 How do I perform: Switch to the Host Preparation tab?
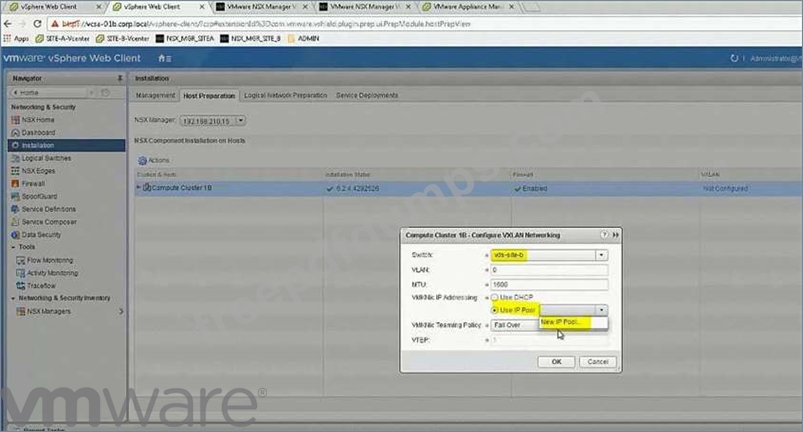pos(209,96)
